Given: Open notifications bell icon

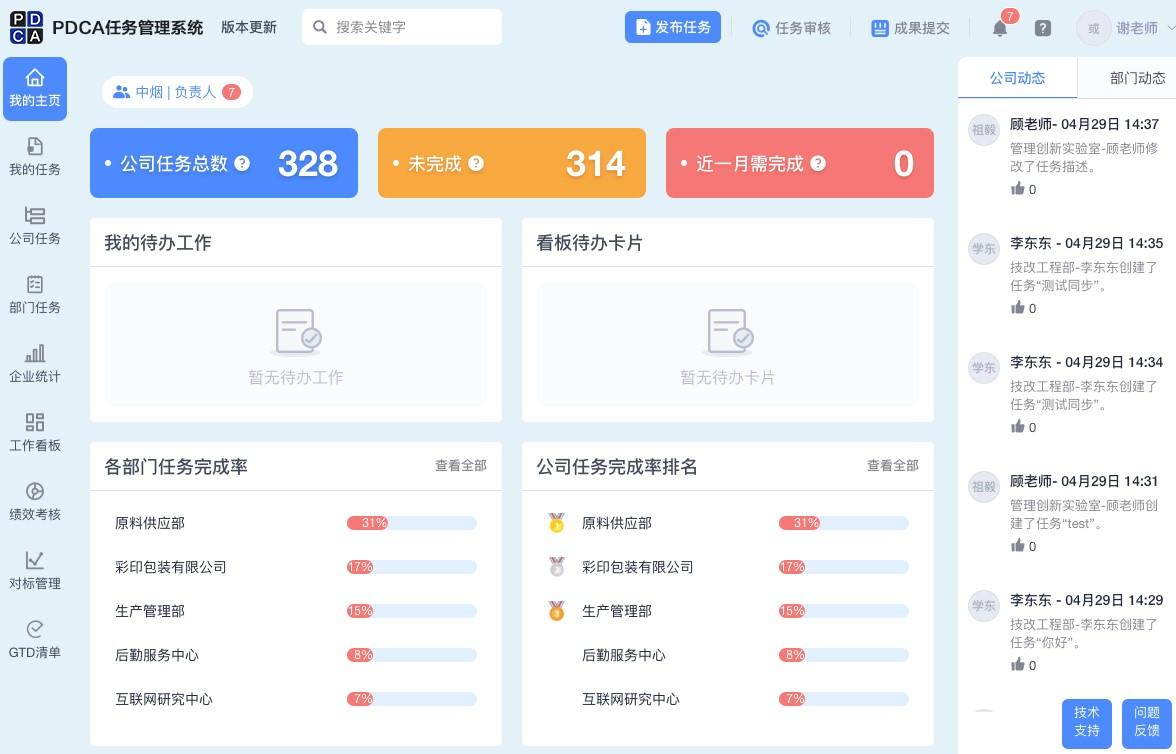Looking at the screenshot, I should coord(1000,29).
